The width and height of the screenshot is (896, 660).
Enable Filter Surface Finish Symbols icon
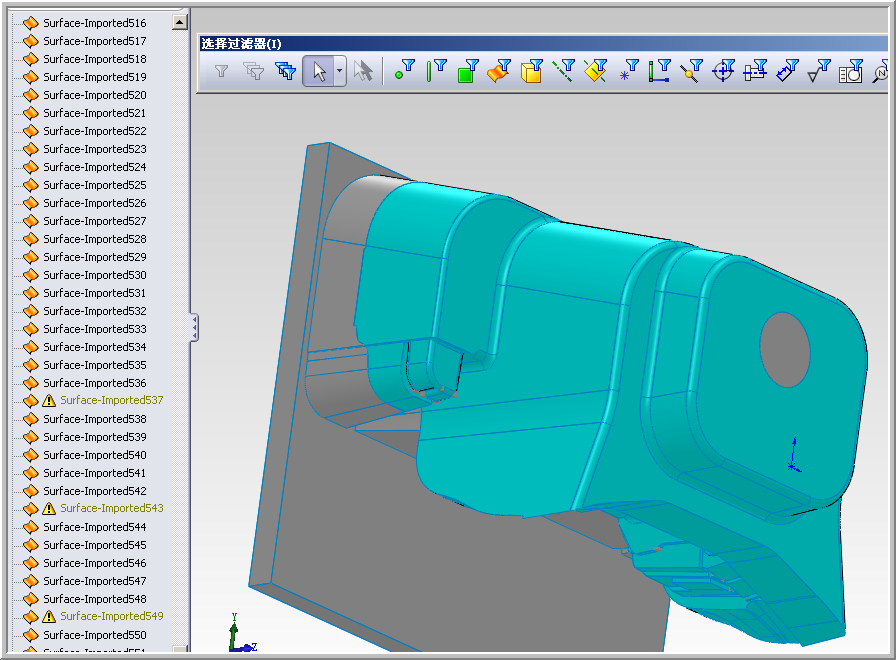pos(819,71)
